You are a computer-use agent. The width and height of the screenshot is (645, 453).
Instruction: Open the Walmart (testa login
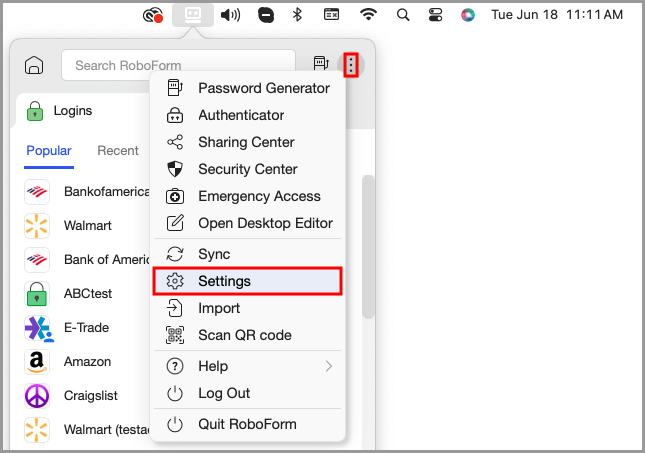pyautogui.click(x=87, y=430)
